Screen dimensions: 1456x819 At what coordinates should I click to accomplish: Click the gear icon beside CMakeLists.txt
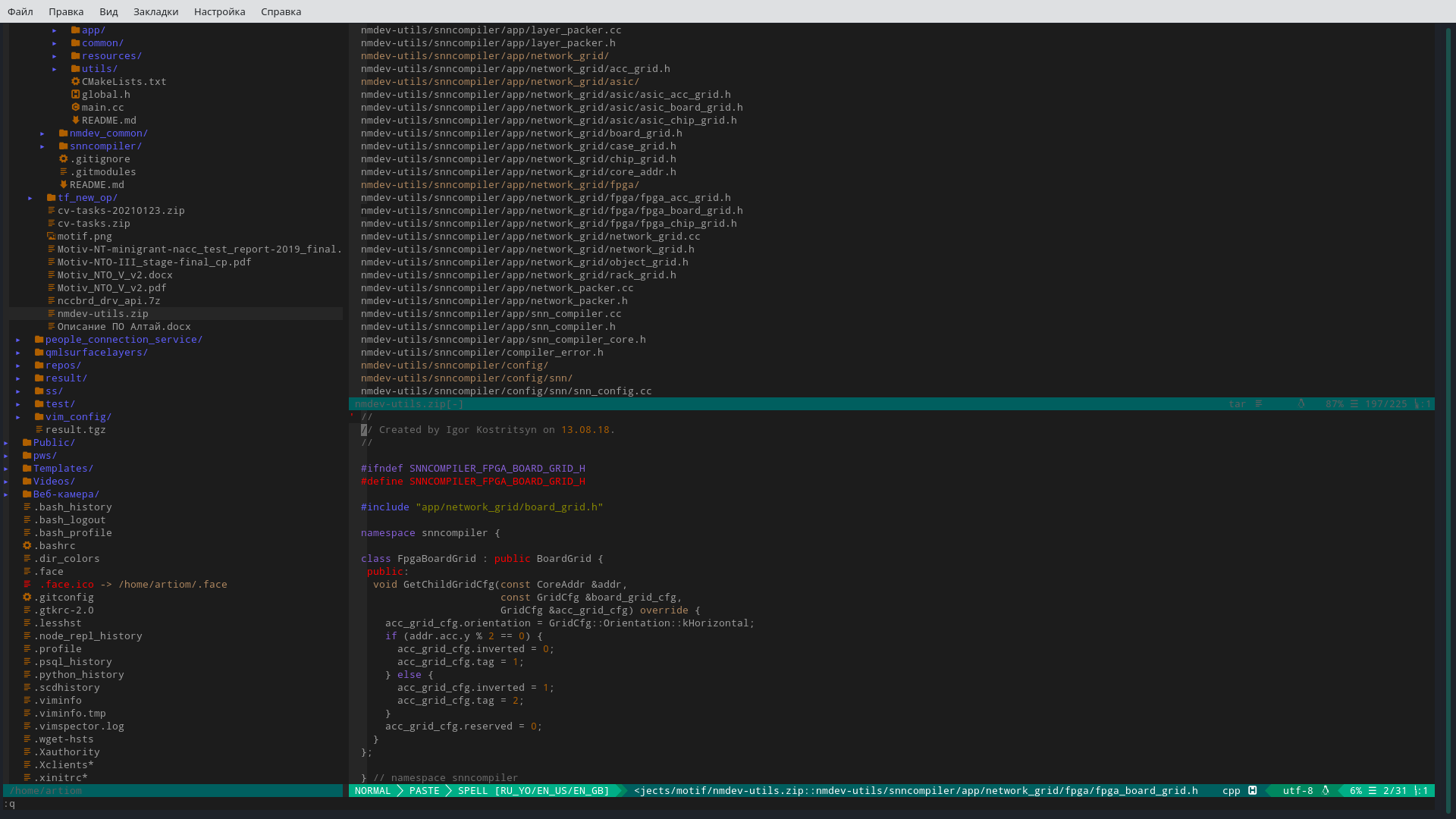76,82
